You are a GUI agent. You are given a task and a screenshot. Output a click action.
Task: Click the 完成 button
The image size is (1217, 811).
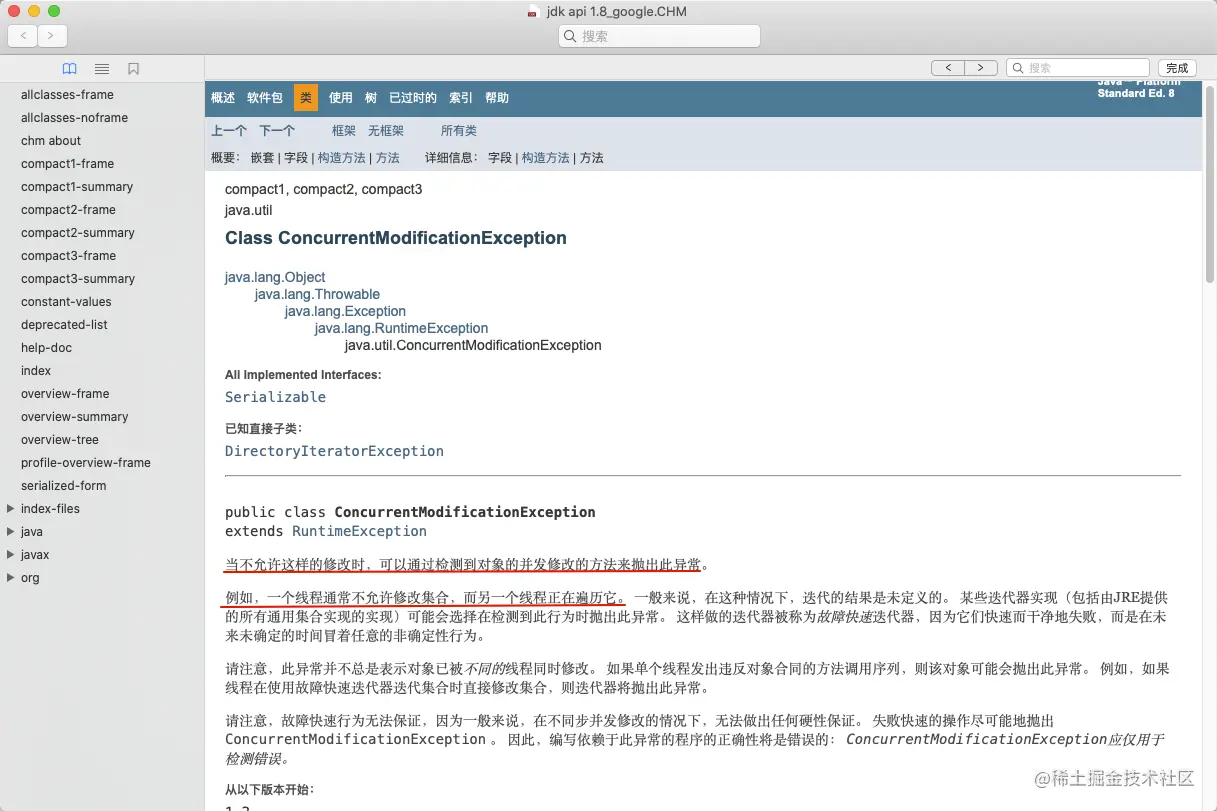pyautogui.click(x=1177, y=68)
